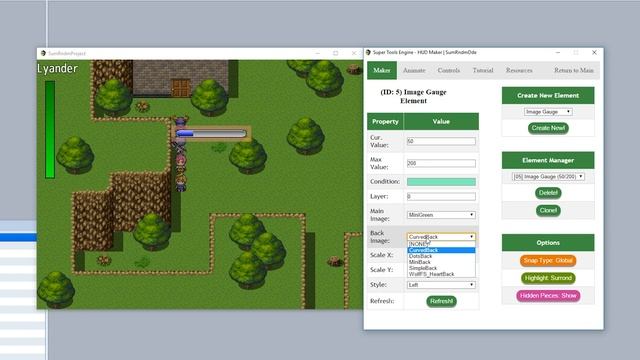Viewport: 640px width, 360px height.
Task: Choose MiniBack in Back Image list
Action: click(441, 262)
